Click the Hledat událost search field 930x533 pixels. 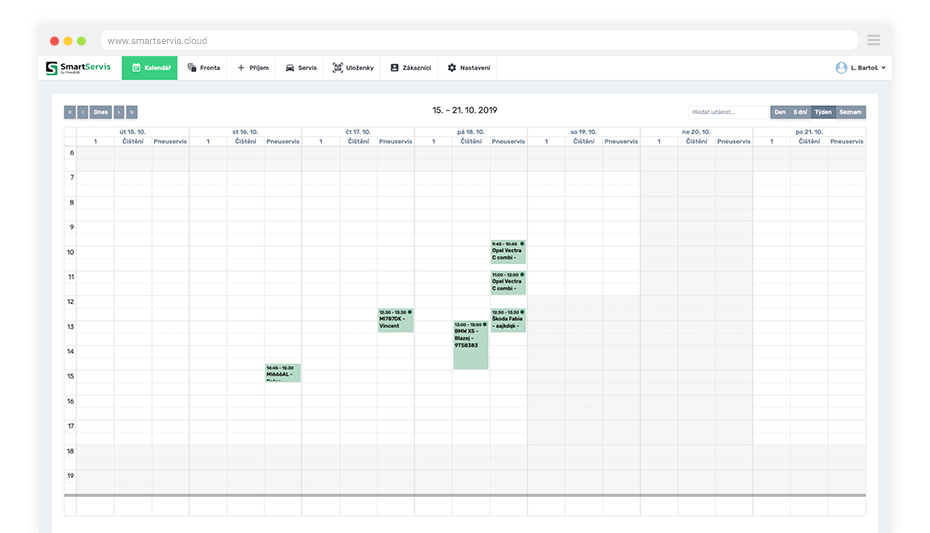(x=728, y=112)
